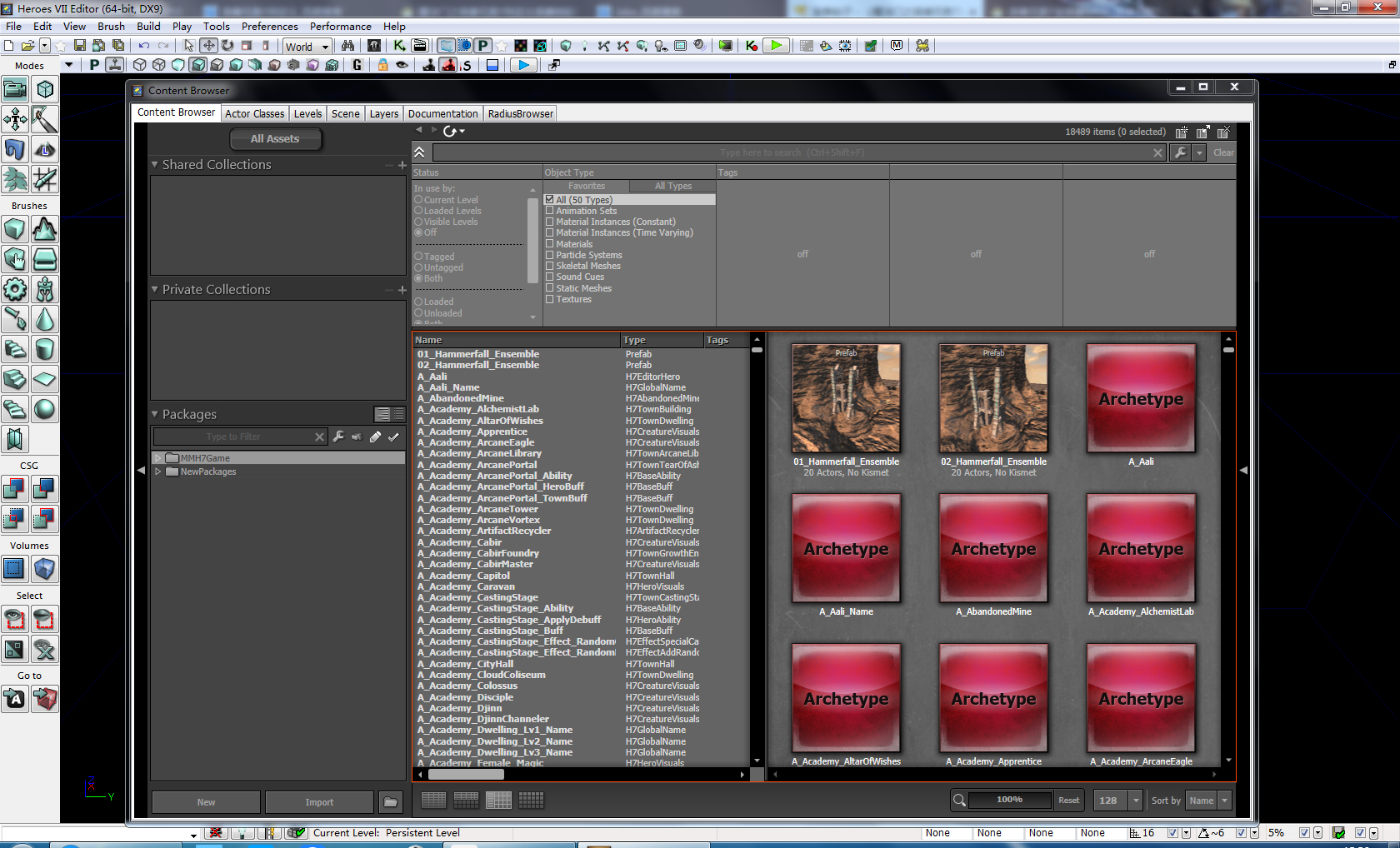Select the CSG Add brush icon
This screenshot has height=848, width=1400.
click(x=15, y=489)
